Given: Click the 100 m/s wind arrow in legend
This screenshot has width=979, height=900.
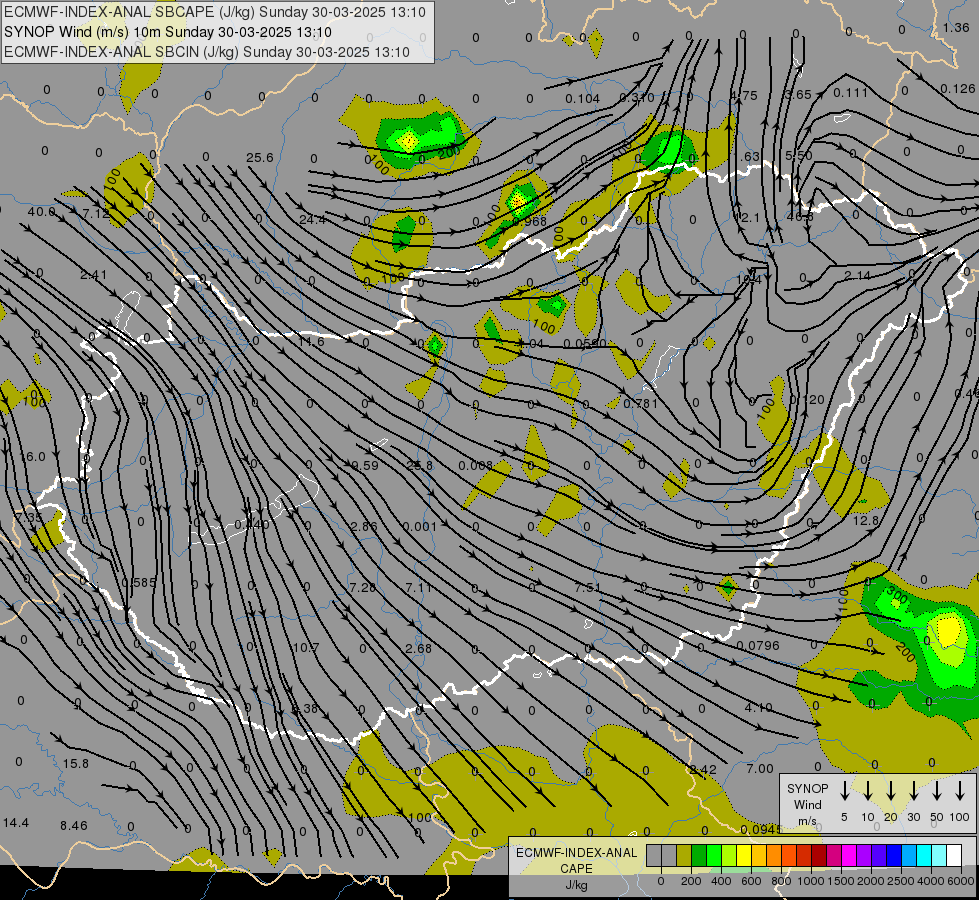Looking at the screenshot, I should pos(960,791).
